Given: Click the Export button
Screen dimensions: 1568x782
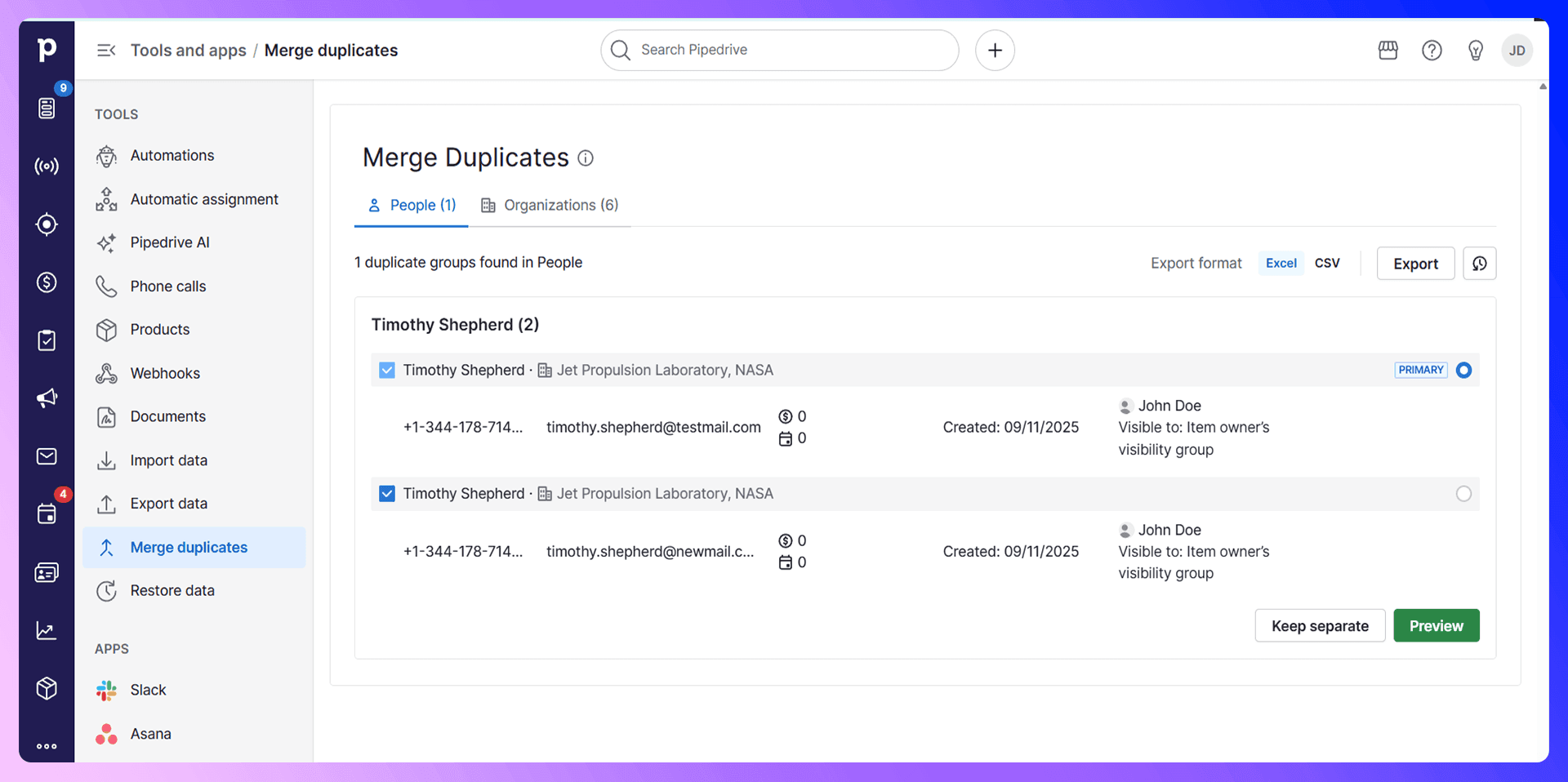Looking at the screenshot, I should 1415,264.
